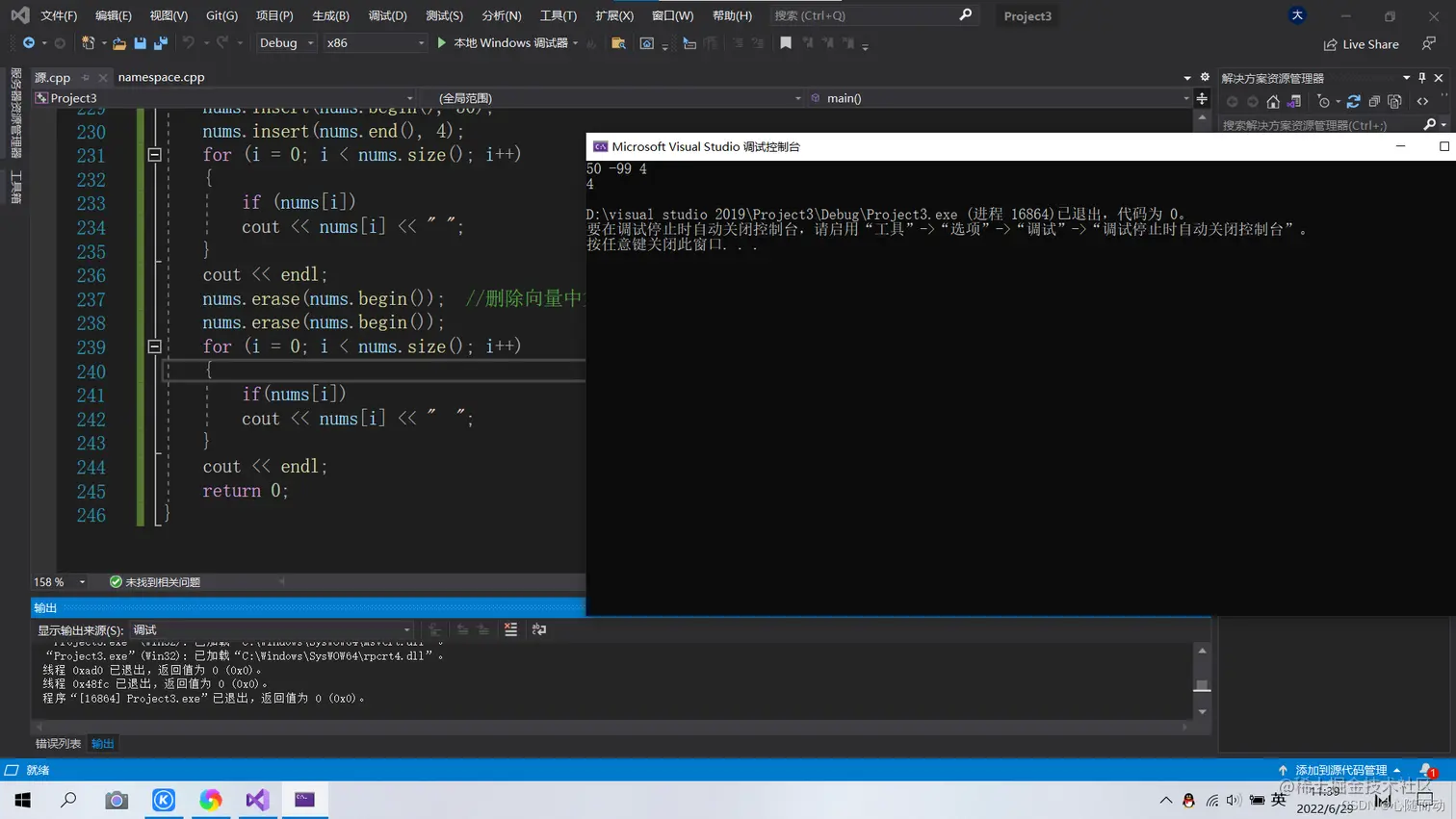This screenshot has width=1456, height=819.
Task: Click the taskbar search magnifier icon
Action: [x=69, y=800]
